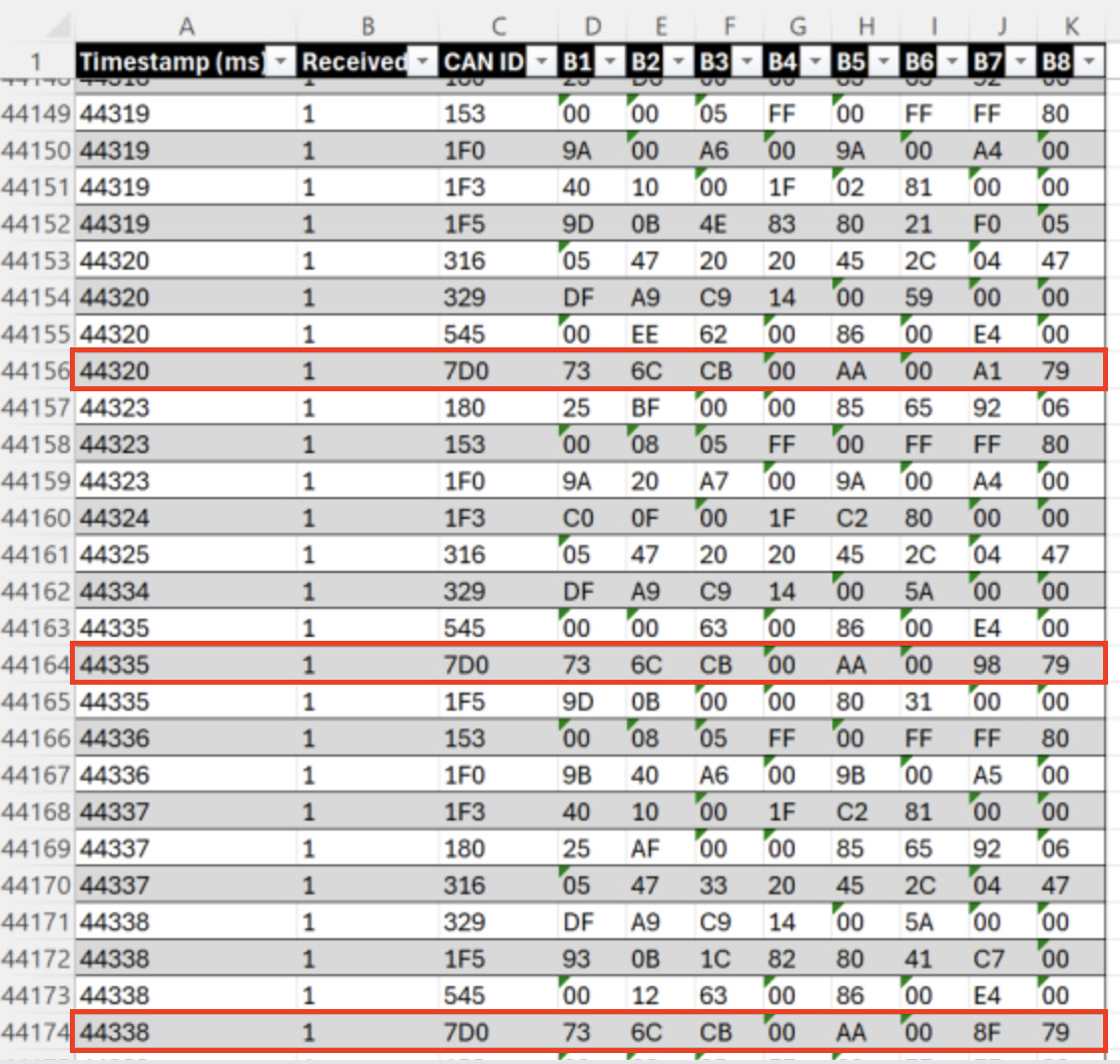The height and width of the screenshot is (1064, 1120).
Task: Open the B5 column filter arrow
Action: 884,62
